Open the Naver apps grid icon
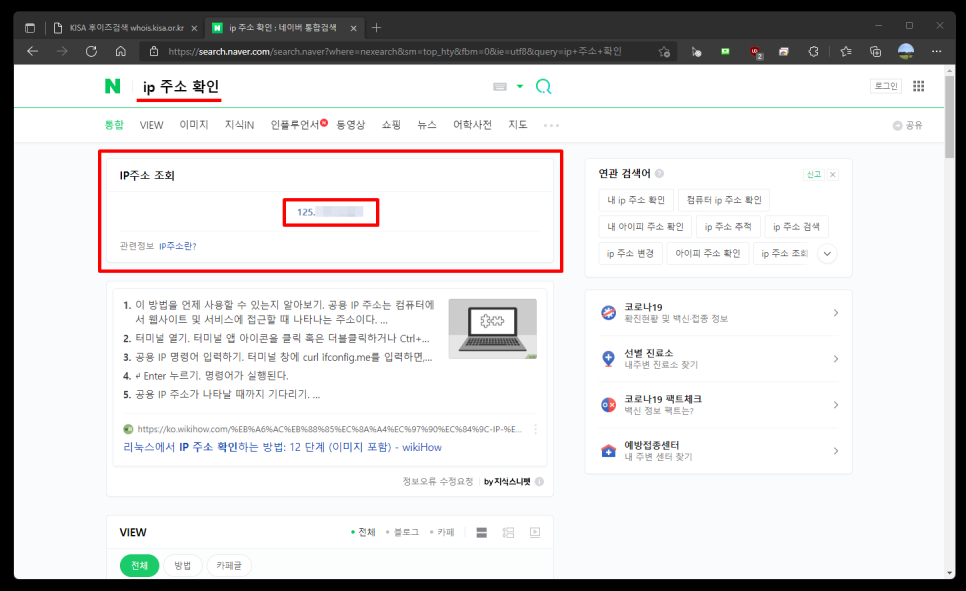The image size is (966, 591). click(919, 86)
